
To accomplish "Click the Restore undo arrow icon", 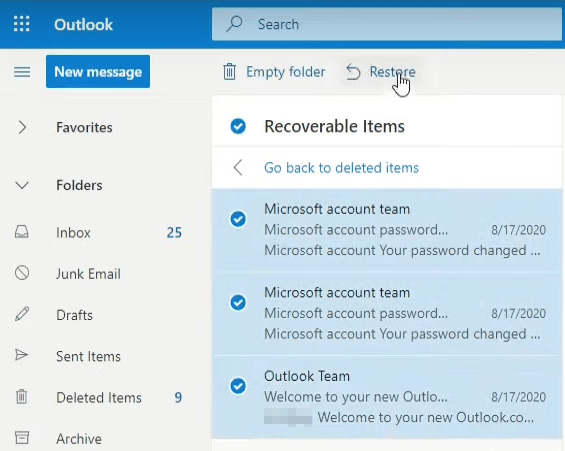I will pyautogui.click(x=353, y=72).
